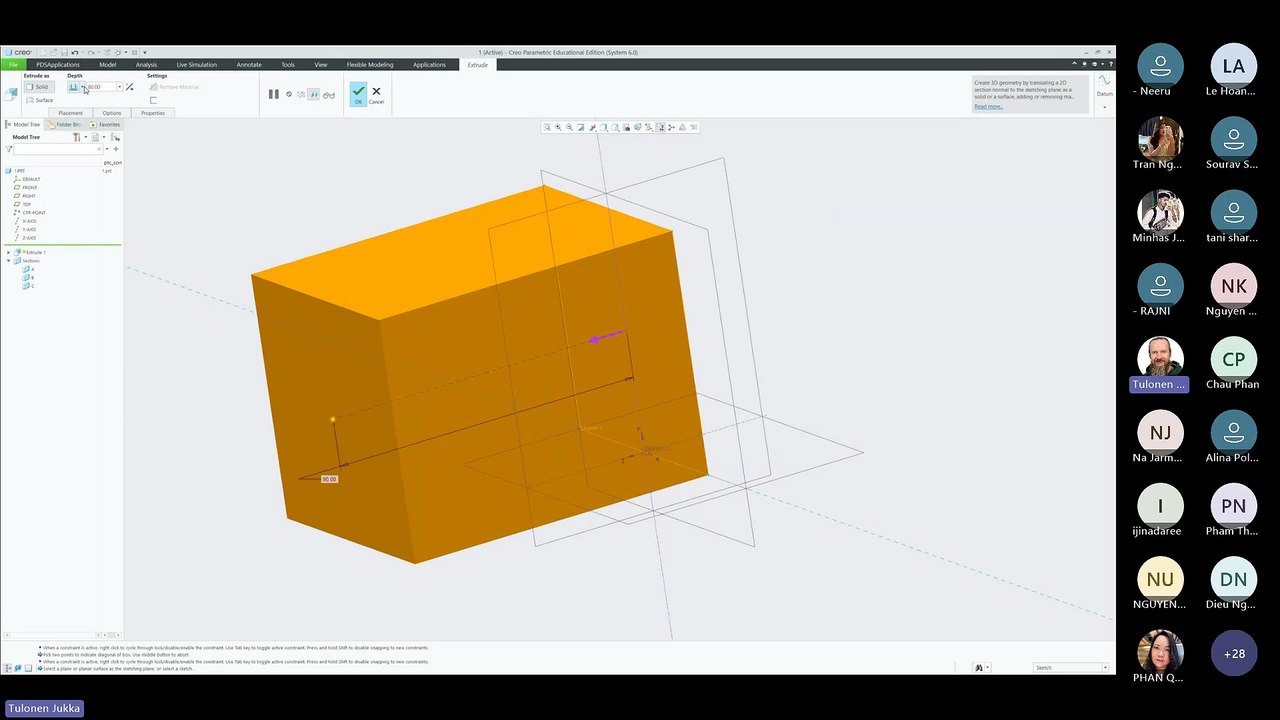Open the depth value dropdown arrow
1280x720 pixels.
pos(119,87)
